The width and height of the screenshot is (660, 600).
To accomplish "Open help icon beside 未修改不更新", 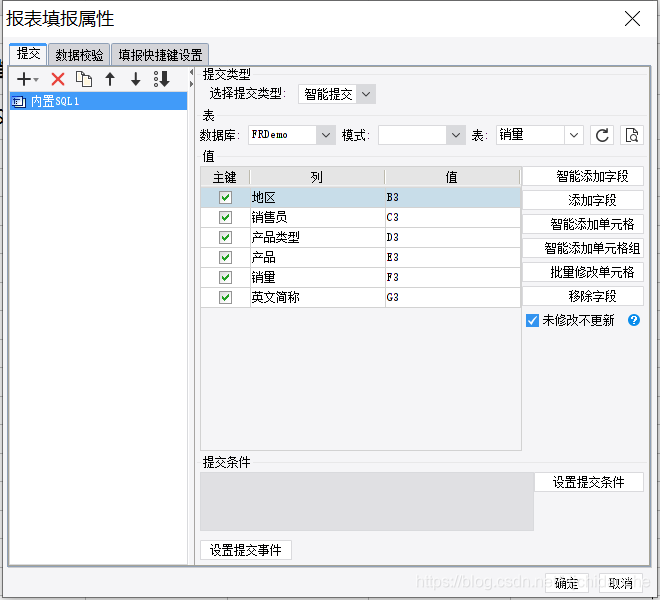I will (633, 320).
